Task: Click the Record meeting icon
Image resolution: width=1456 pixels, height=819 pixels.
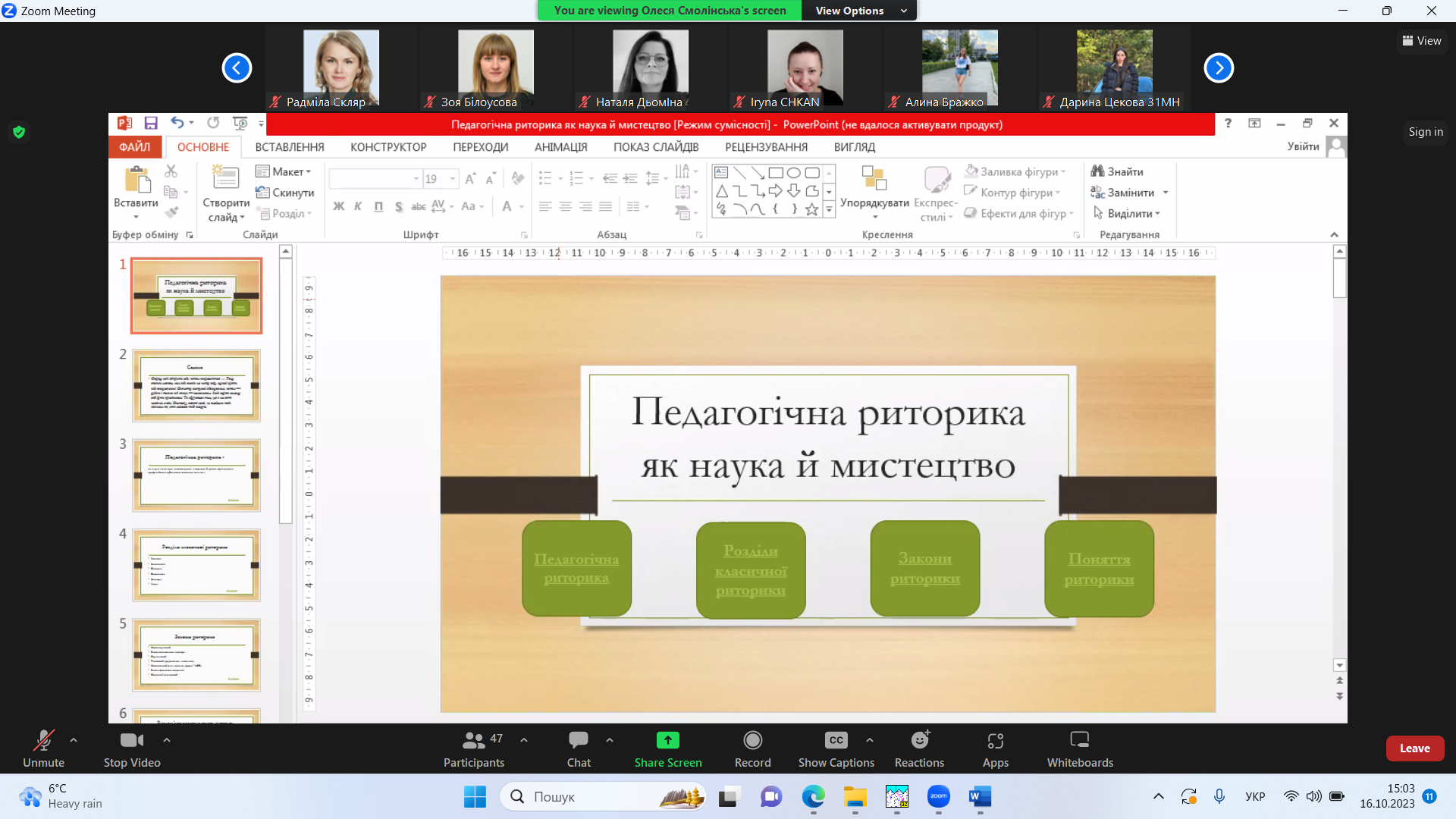Action: click(x=752, y=740)
